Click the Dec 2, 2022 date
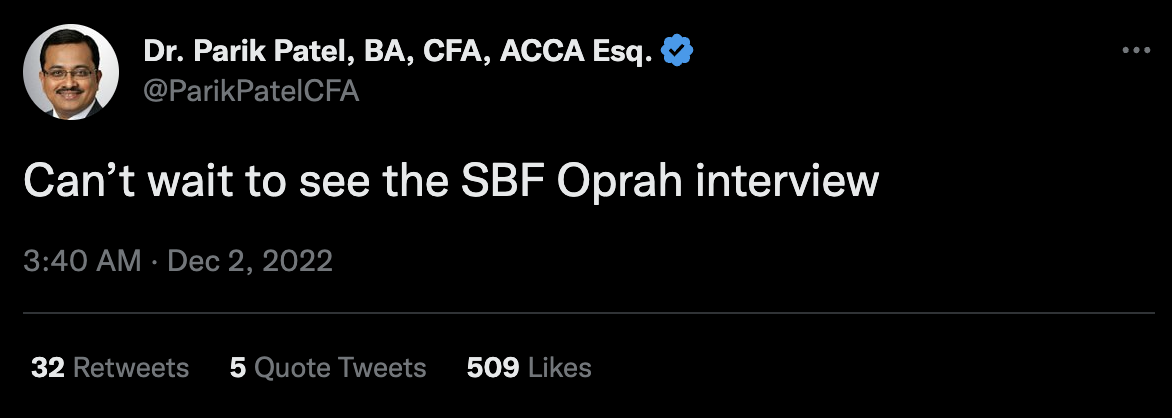Viewport: 1172px width, 418px height. tap(249, 262)
